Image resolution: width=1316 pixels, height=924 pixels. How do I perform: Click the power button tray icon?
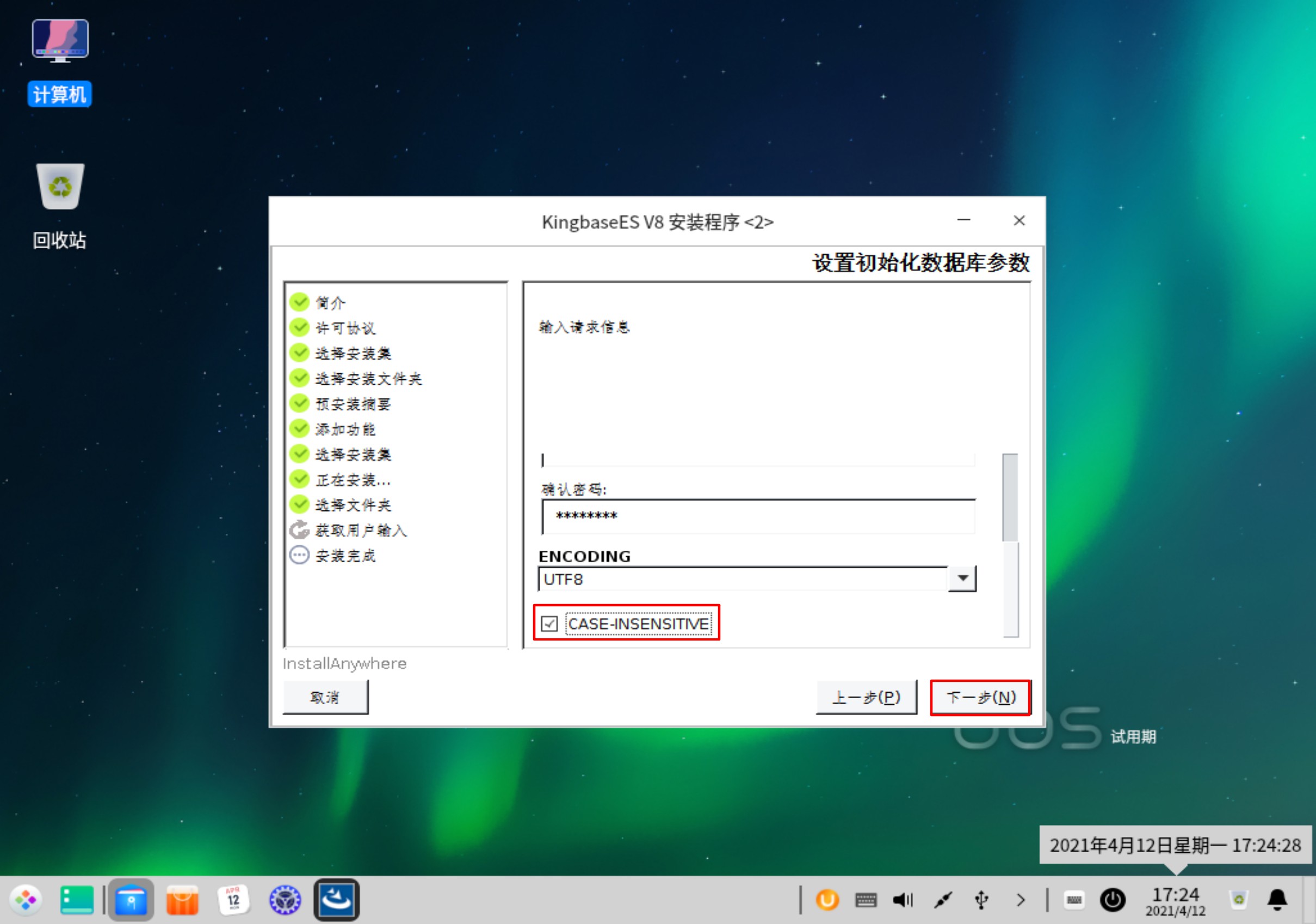pos(1113,900)
